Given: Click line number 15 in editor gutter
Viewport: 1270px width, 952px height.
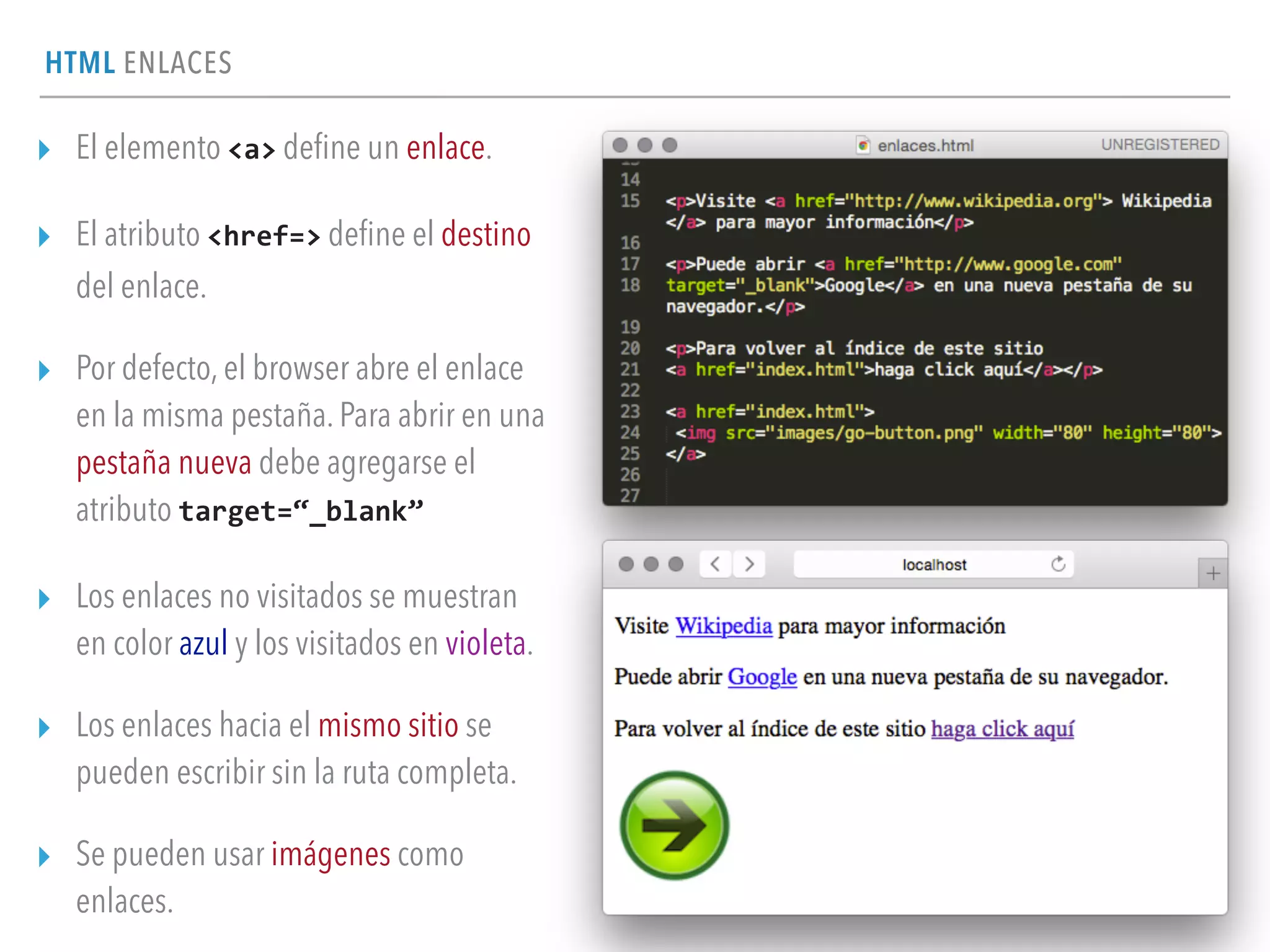Looking at the screenshot, I should tap(630, 201).
